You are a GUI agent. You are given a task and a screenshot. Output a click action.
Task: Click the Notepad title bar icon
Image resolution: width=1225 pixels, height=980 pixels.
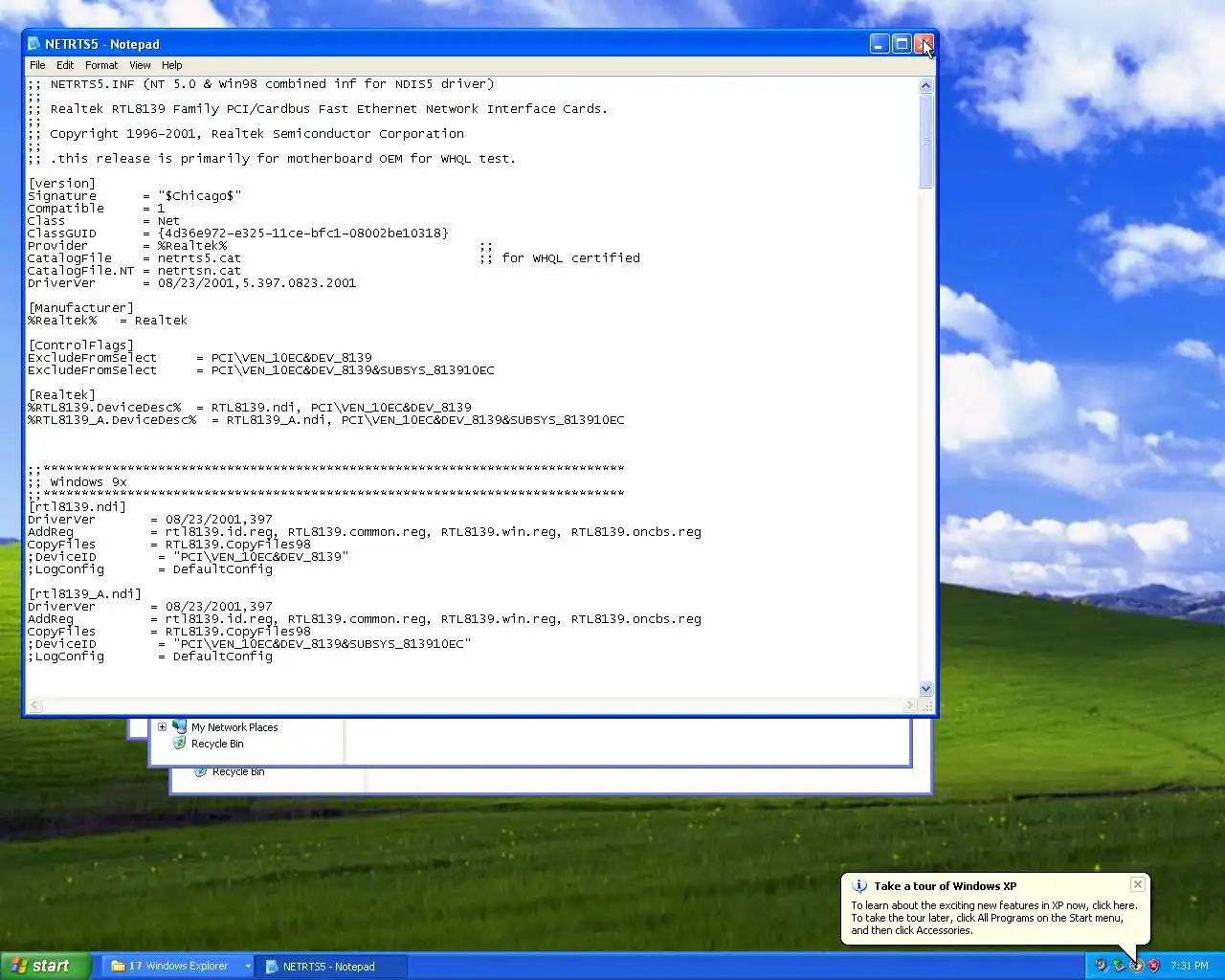click(x=34, y=44)
